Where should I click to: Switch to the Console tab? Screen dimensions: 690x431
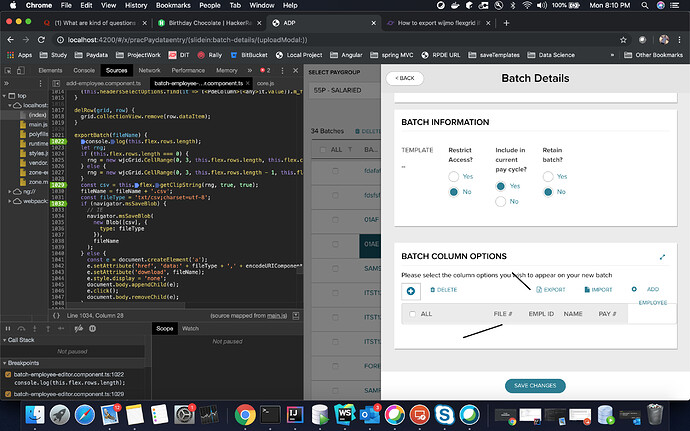(x=84, y=70)
